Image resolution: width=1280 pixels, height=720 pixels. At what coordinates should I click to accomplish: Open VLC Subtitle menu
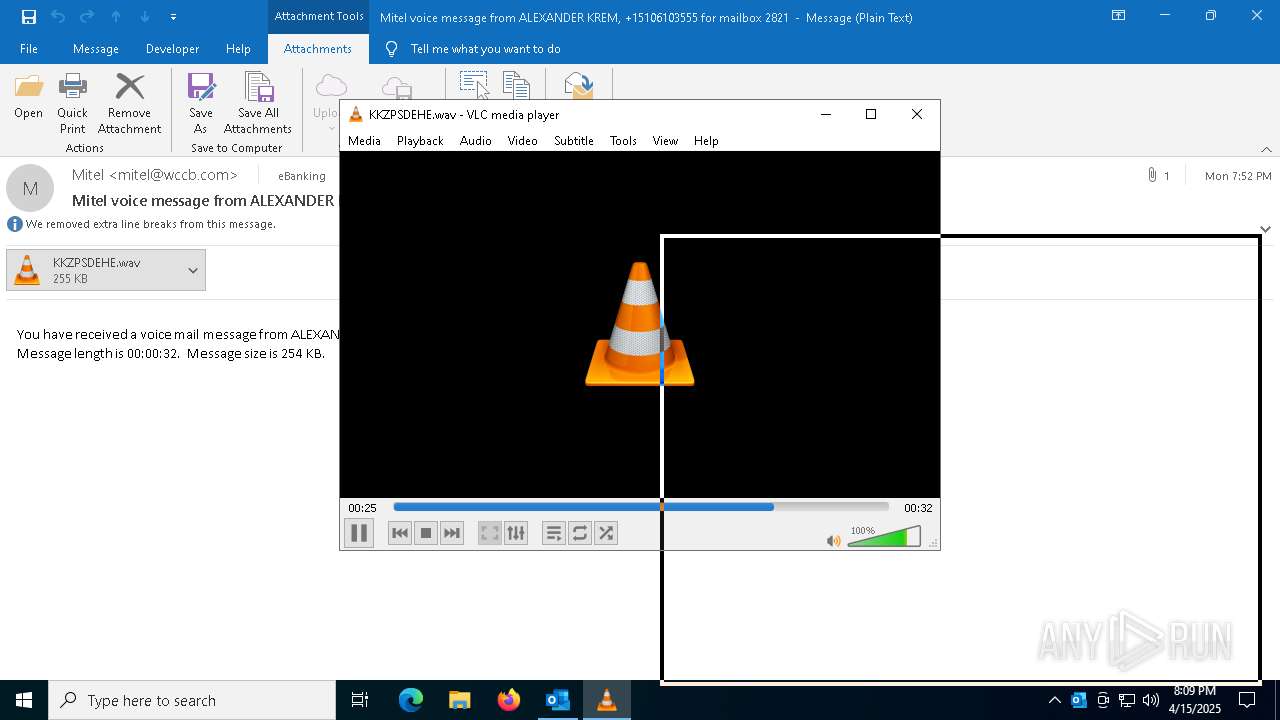[x=574, y=141]
